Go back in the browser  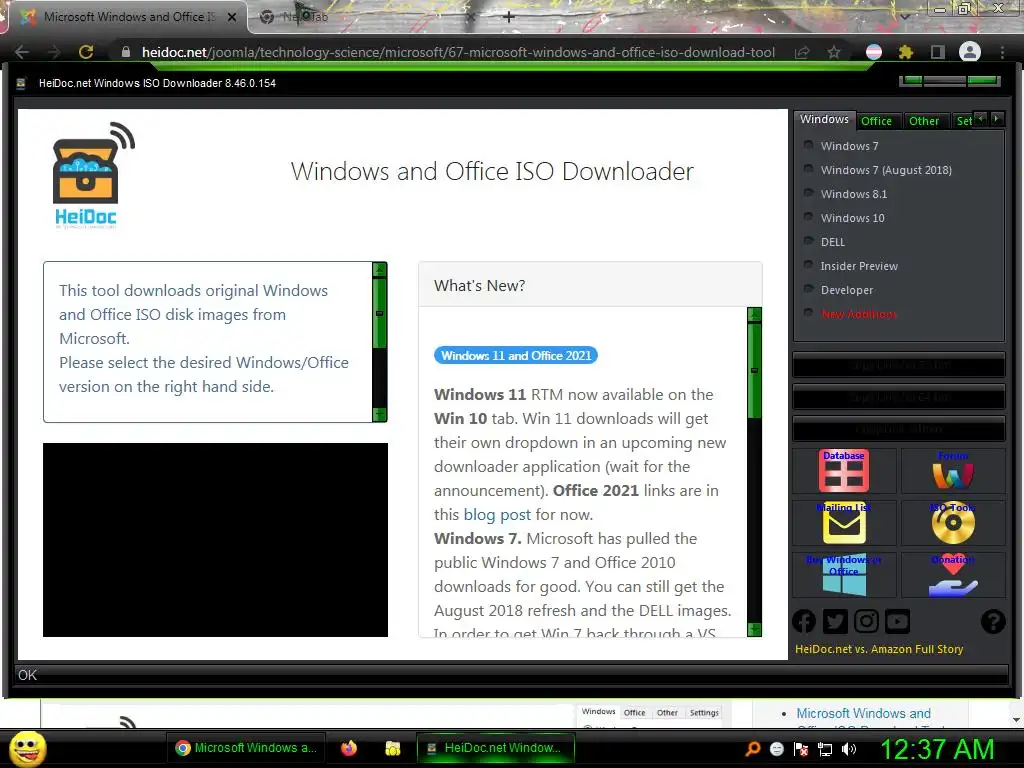(x=22, y=52)
